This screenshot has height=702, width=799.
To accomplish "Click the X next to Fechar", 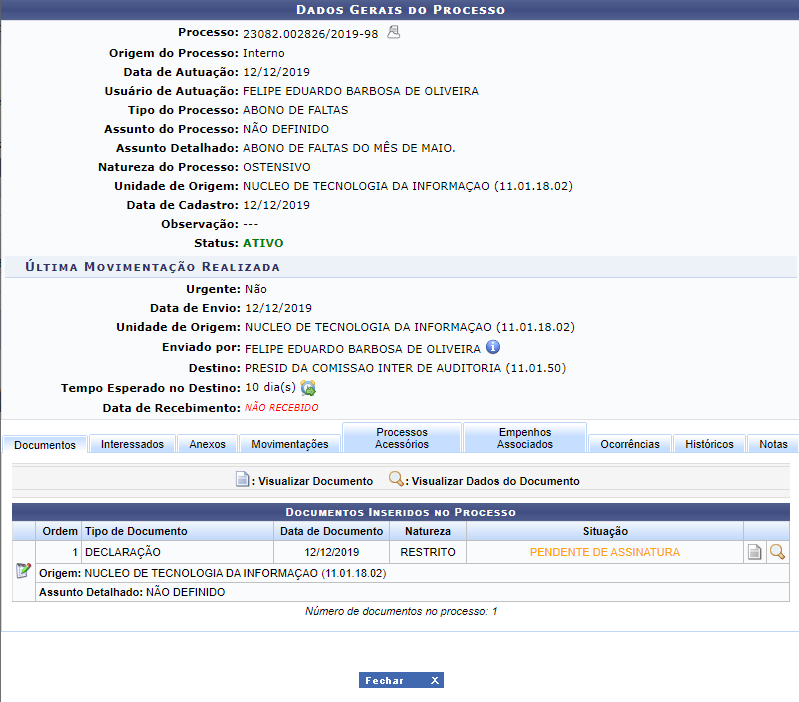I will click(434, 680).
